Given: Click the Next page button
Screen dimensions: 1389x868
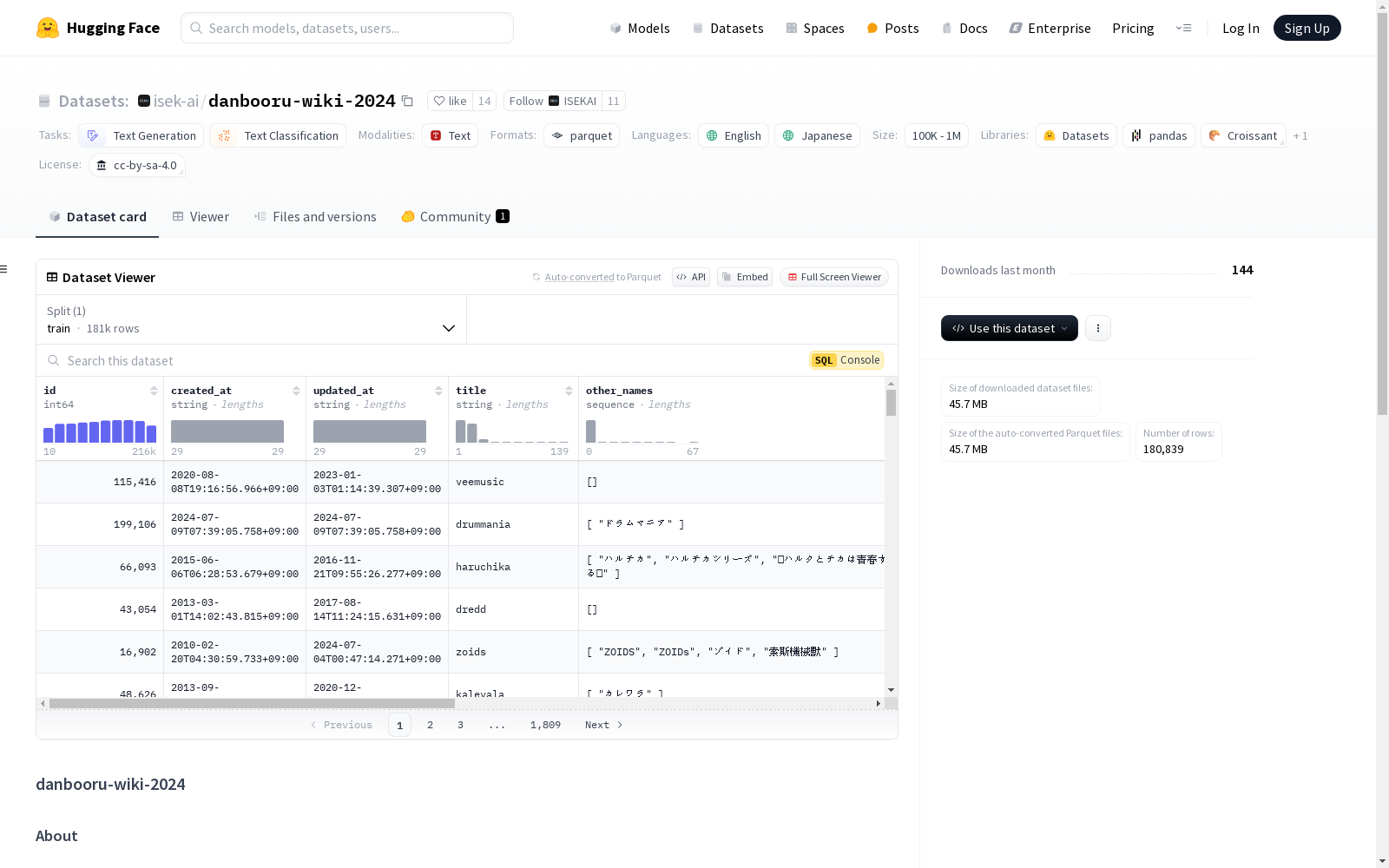Looking at the screenshot, I should click(603, 725).
